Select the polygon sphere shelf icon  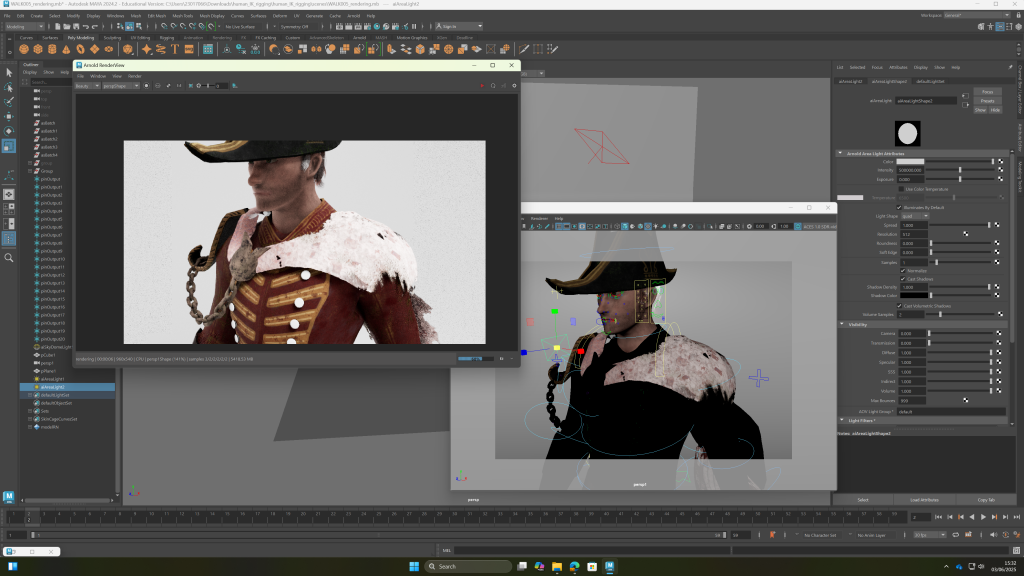click(x=24, y=49)
